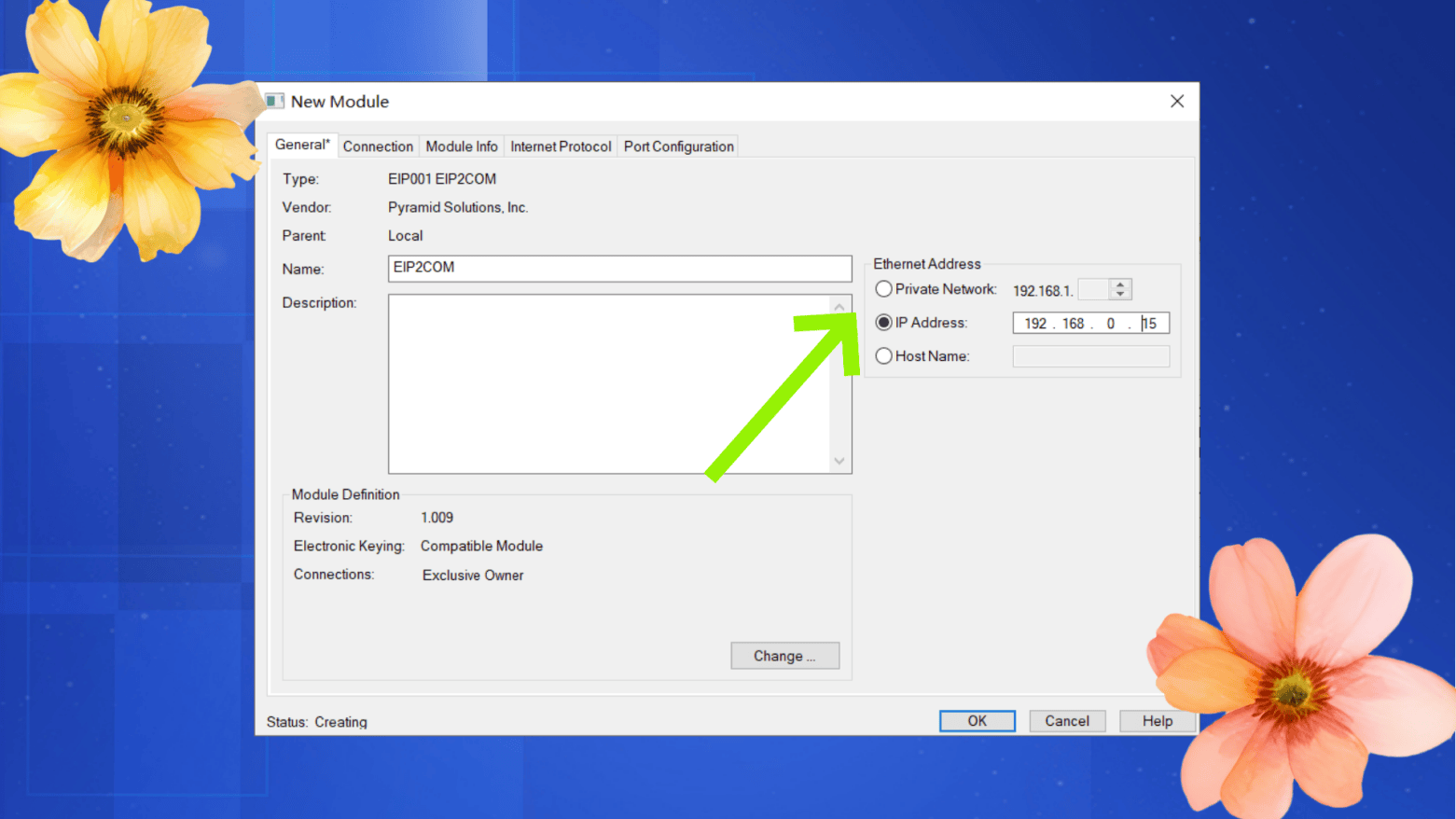Screen dimensions: 1456x819
Task: Select the Host Name radio button
Action: (883, 356)
